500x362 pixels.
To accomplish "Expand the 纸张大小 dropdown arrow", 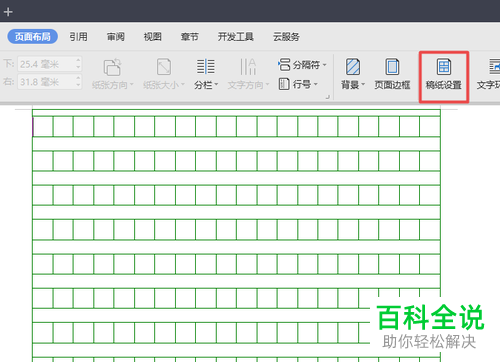I will [183, 85].
